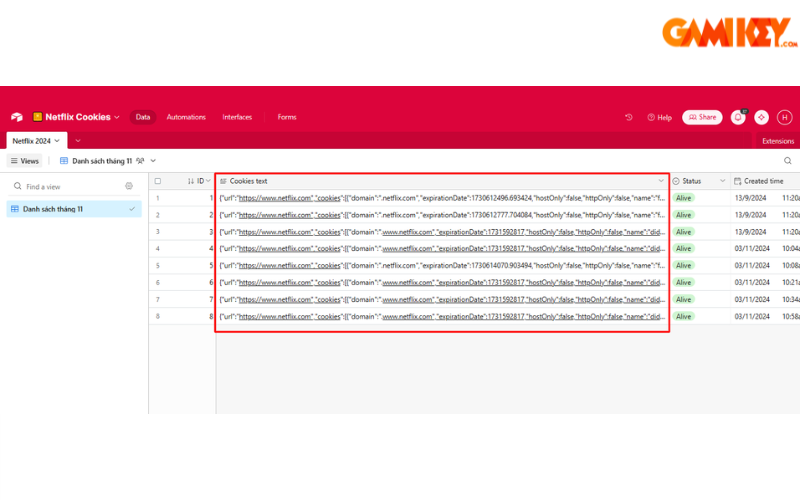This screenshot has width=800, height=500.
Task: Click the Find a view input field
Action: pos(71,187)
